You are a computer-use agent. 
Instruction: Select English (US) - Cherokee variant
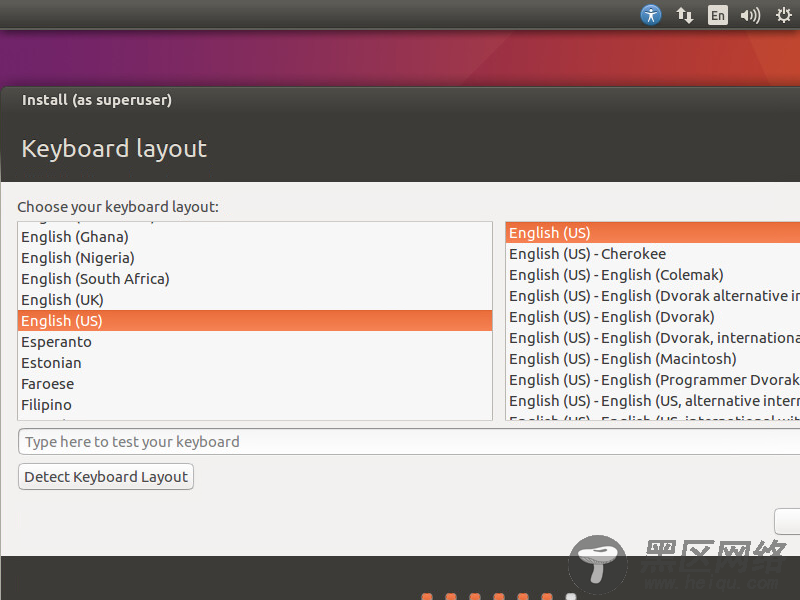point(653,254)
